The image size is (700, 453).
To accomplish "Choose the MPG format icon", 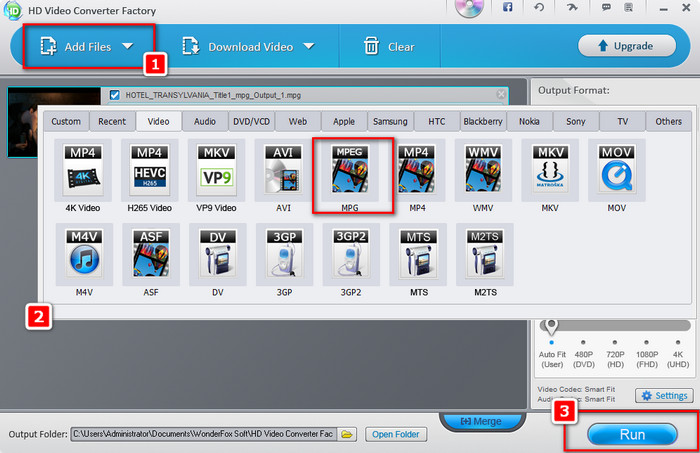I will click(350, 170).
